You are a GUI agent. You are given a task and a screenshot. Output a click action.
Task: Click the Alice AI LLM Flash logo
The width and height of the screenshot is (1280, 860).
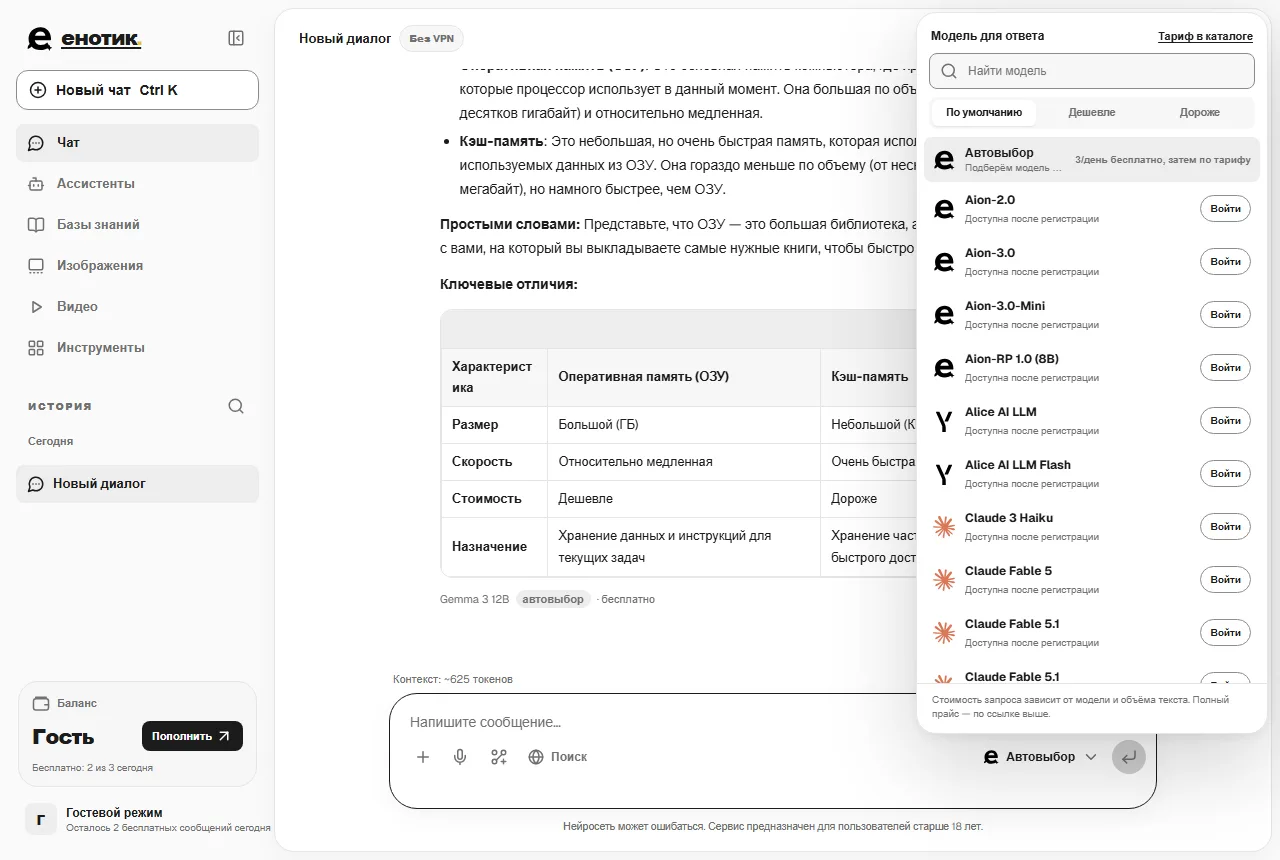click(x=943, y=474)
